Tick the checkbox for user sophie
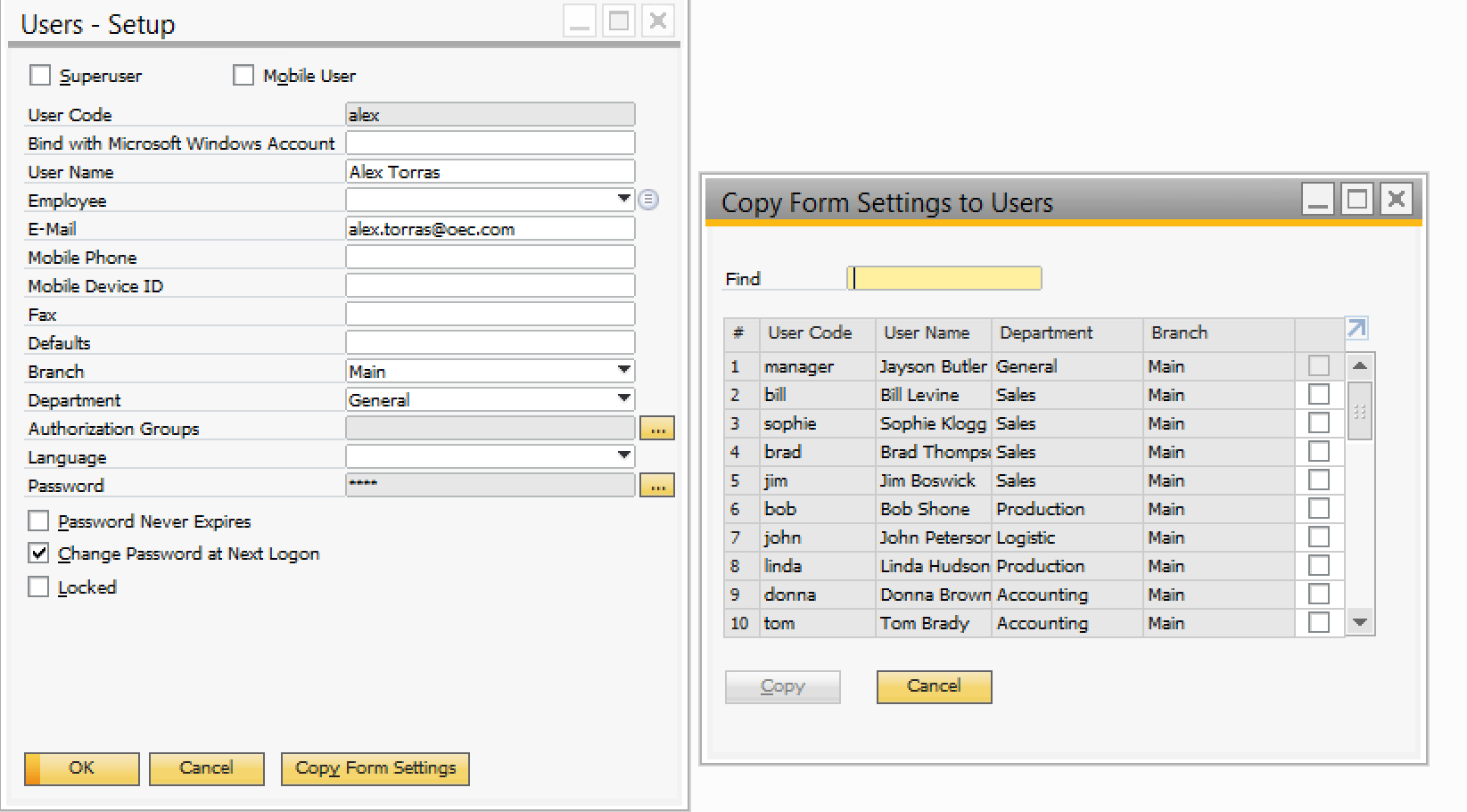 point(1318,423)
